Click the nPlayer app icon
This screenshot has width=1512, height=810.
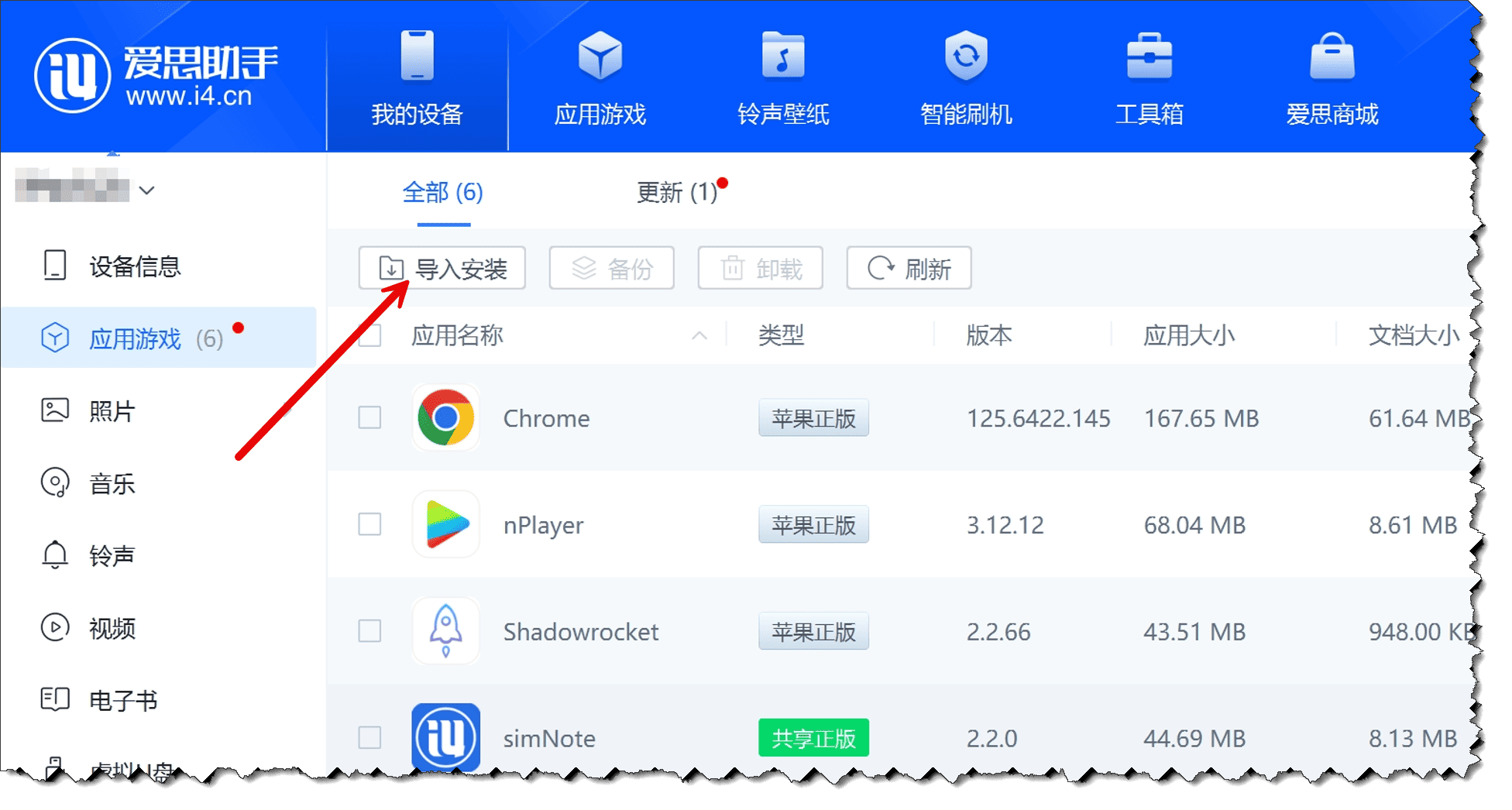(446, 524)
